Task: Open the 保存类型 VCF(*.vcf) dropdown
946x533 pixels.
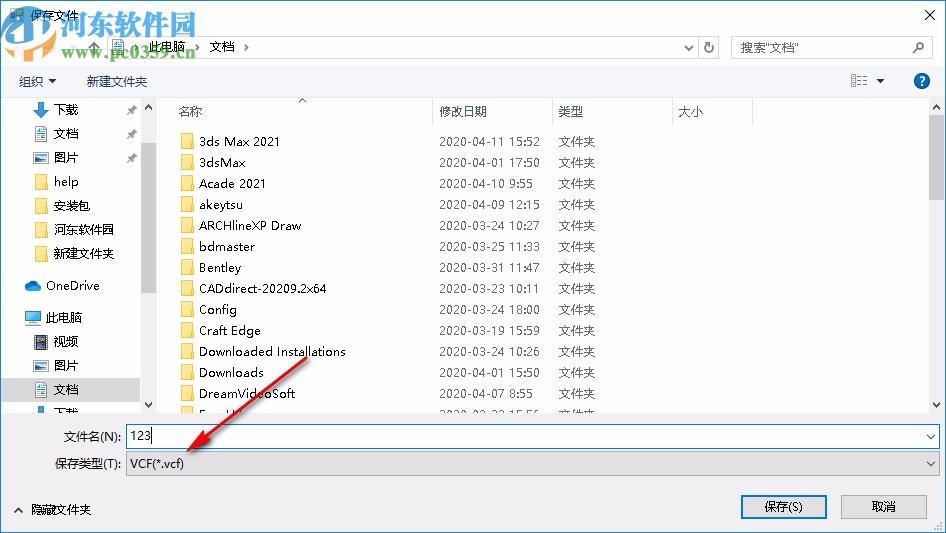Action: tap(532, 464)
